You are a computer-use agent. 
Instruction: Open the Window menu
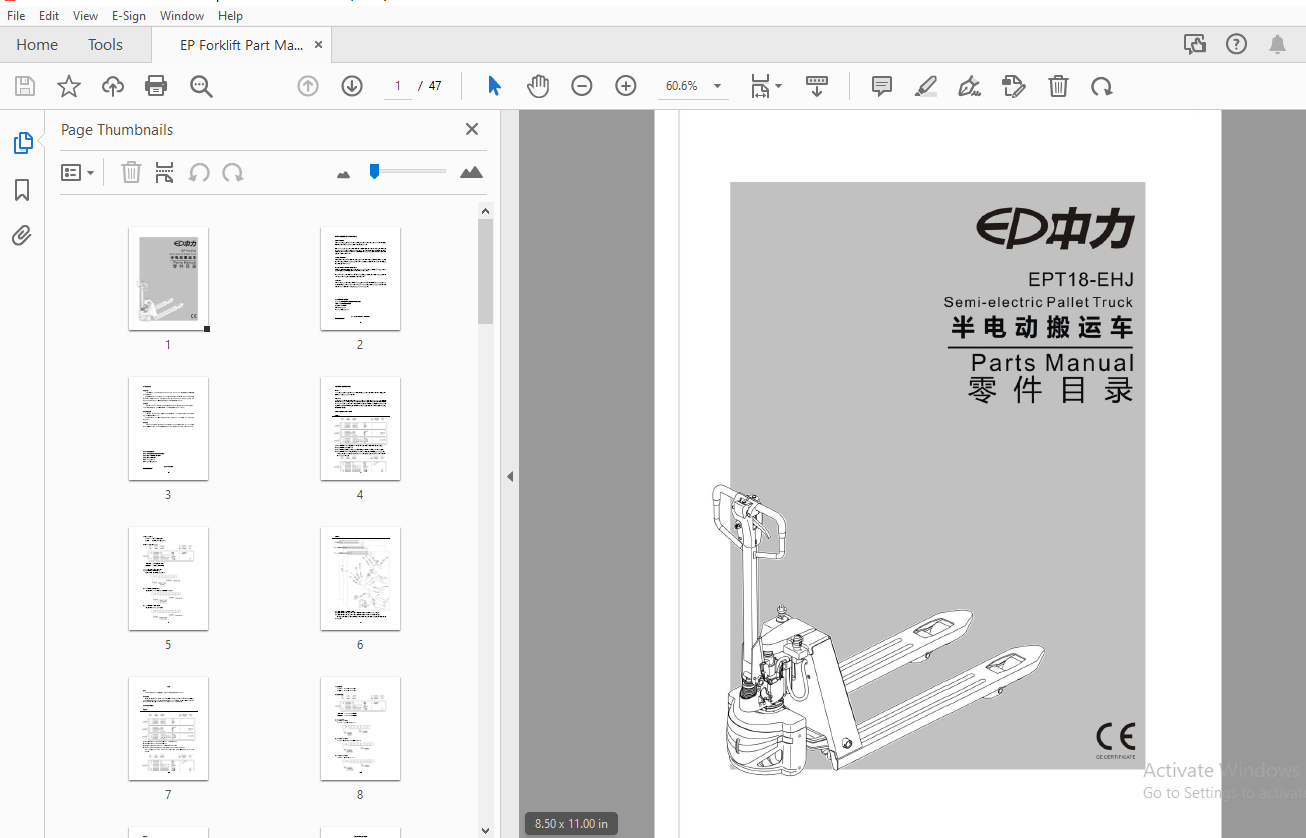coord(182,16)
